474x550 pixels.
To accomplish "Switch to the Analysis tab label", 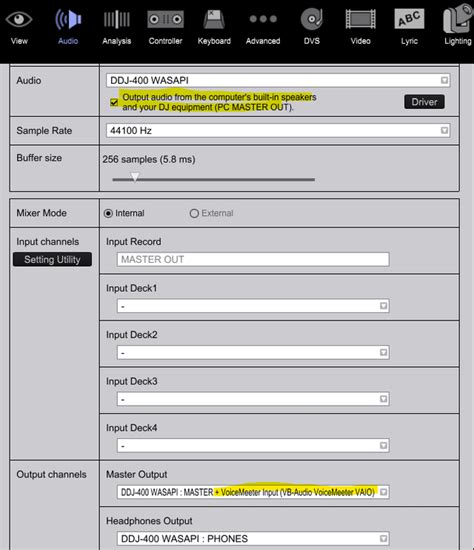I will click(x=117, y=41).
